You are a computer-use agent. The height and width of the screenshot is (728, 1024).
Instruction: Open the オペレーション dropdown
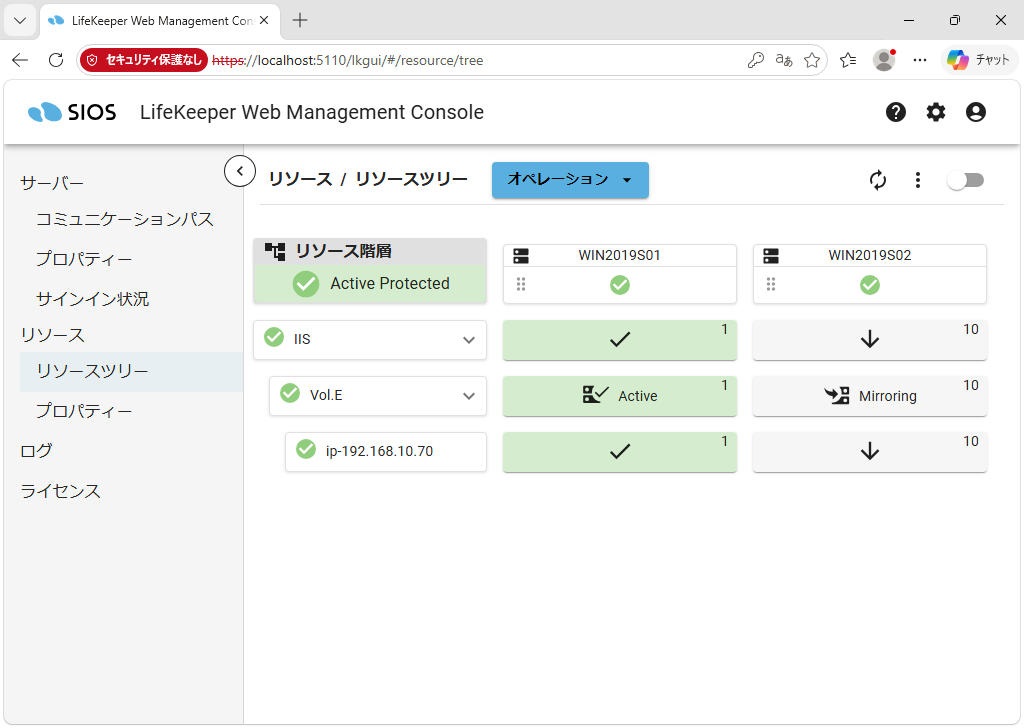point(570,180)
